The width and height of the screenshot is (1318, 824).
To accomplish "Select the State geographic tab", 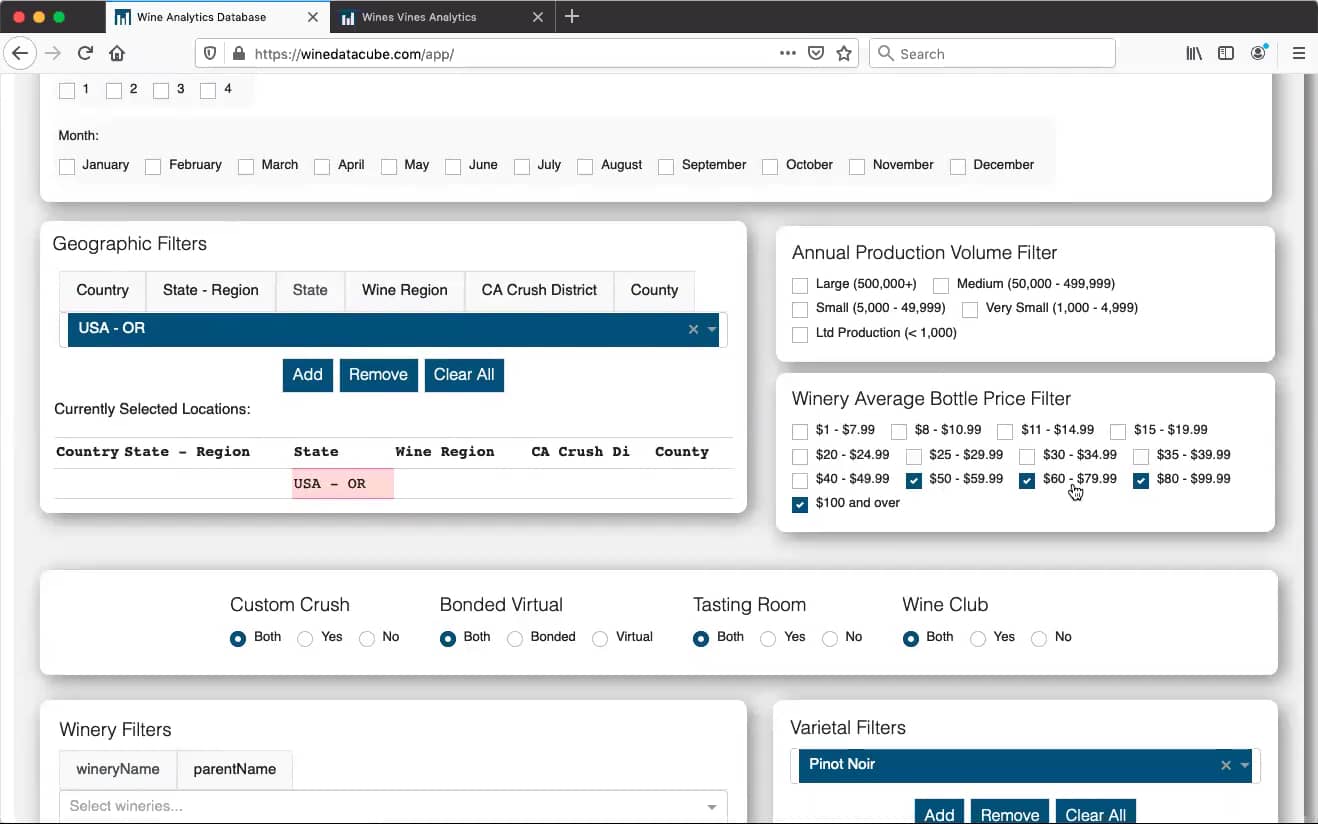I will [x=310, y=290].
